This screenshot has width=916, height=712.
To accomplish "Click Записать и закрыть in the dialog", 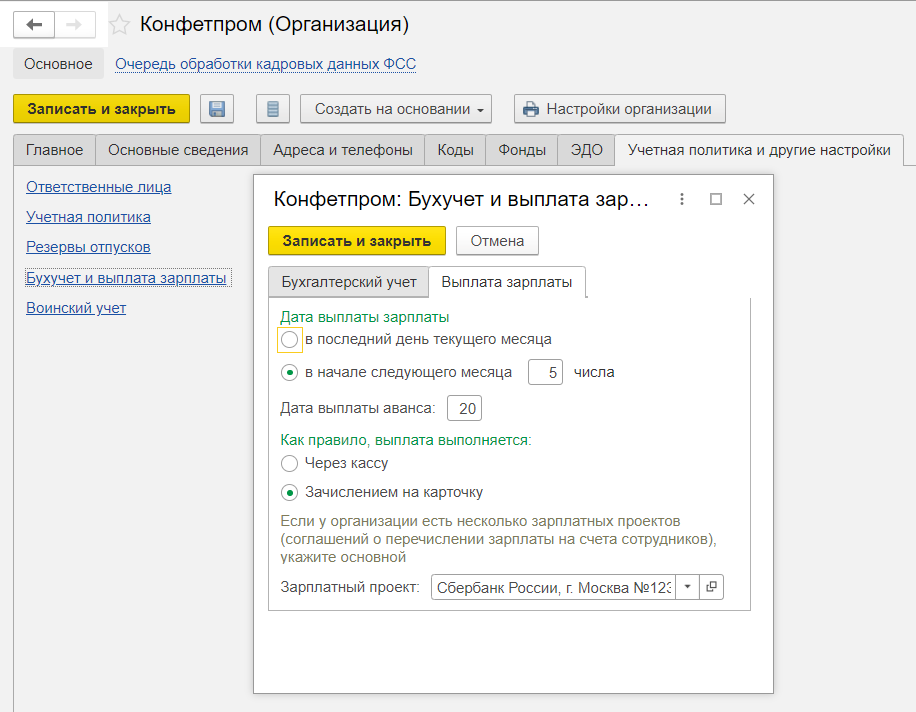I will coord(357,241).
